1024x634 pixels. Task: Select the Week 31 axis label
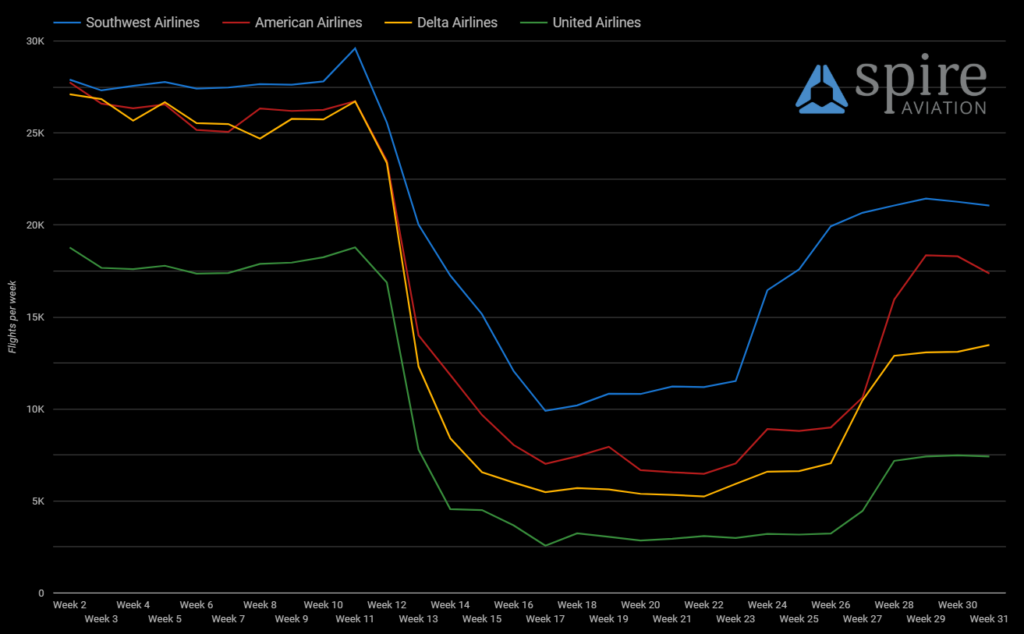[987, 618]
